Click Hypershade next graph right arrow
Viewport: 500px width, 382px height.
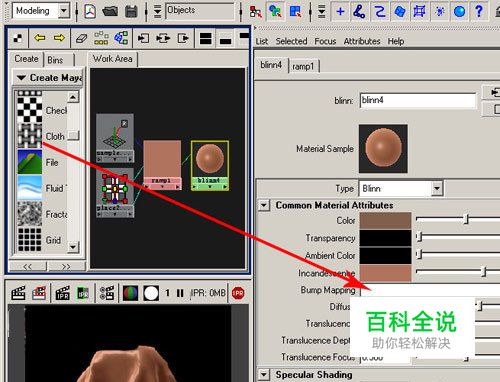pyautogui.click(x=59, y=38)
